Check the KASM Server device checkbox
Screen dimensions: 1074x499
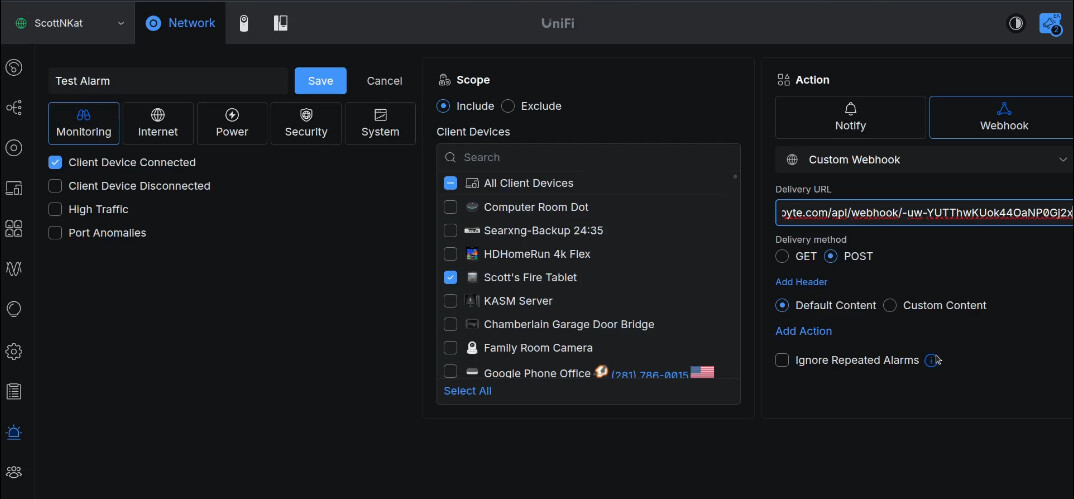(451, 301)
